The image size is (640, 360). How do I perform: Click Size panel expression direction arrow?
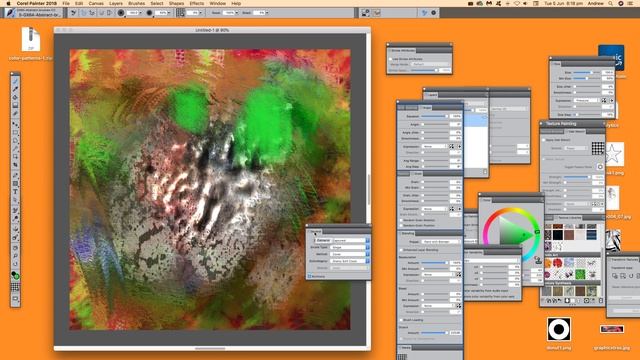click(611, 100)
